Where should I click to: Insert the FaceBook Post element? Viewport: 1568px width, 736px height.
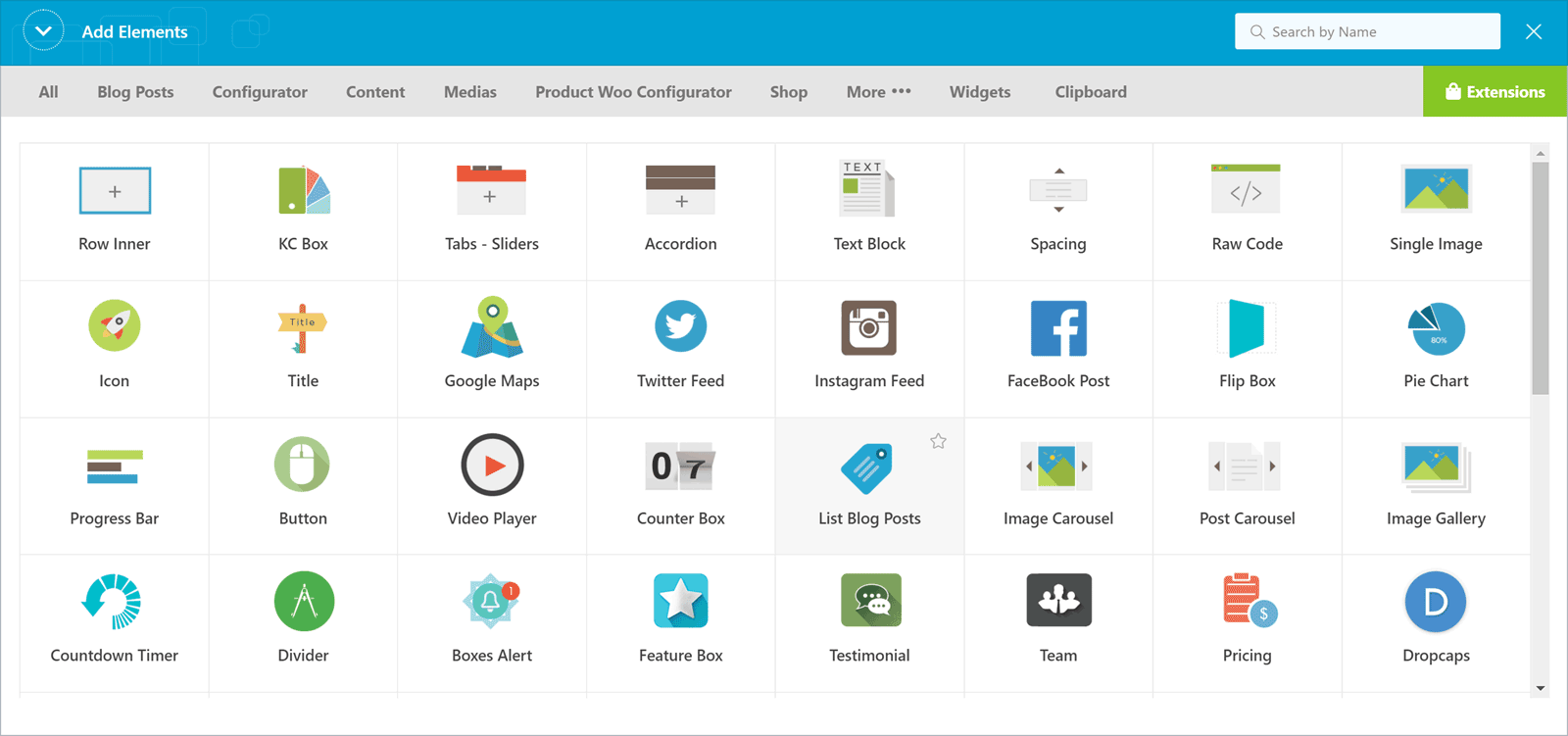pyautogui.click(x=1058, y=349)
